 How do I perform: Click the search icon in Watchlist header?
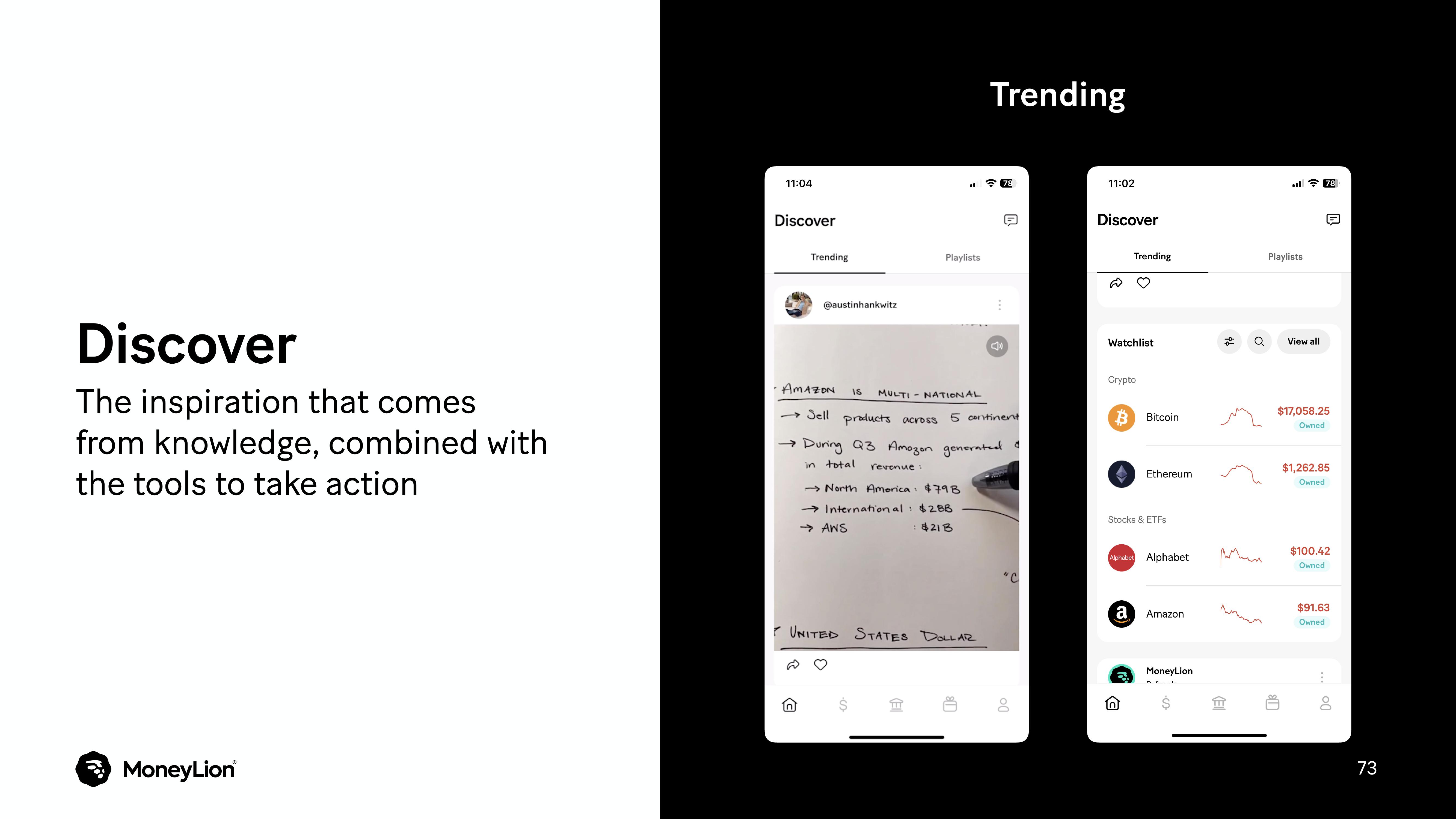[x=1259, y=342]
